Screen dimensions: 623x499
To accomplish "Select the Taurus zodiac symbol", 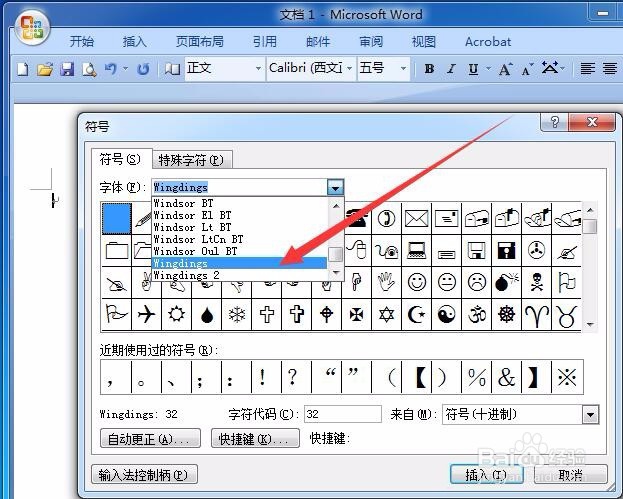I will point(567,315).
